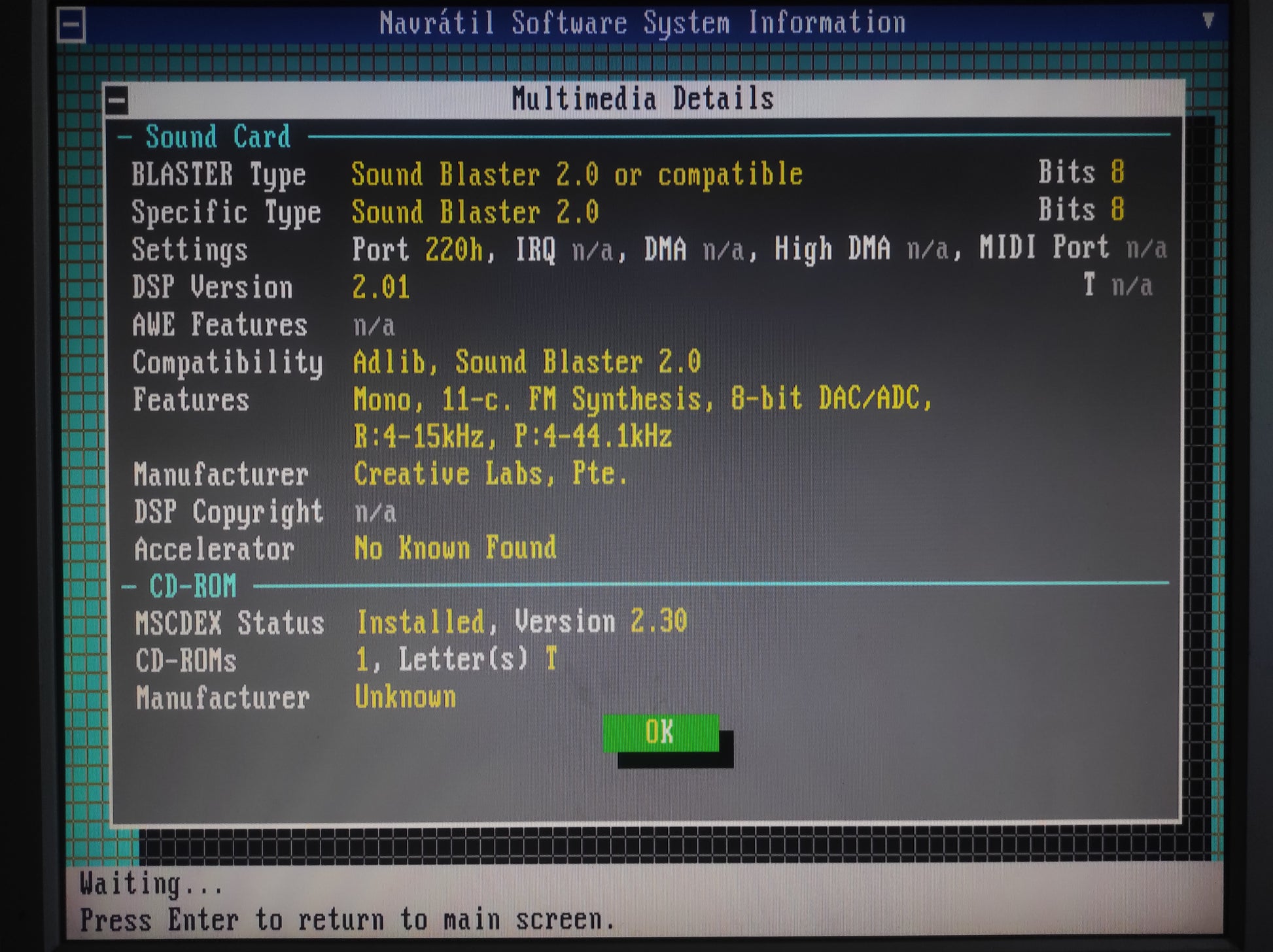1273x952 pixels.
Task: Click the 'Creative Labs, Pte.' manufacturer value
Action: click(490, 474)
